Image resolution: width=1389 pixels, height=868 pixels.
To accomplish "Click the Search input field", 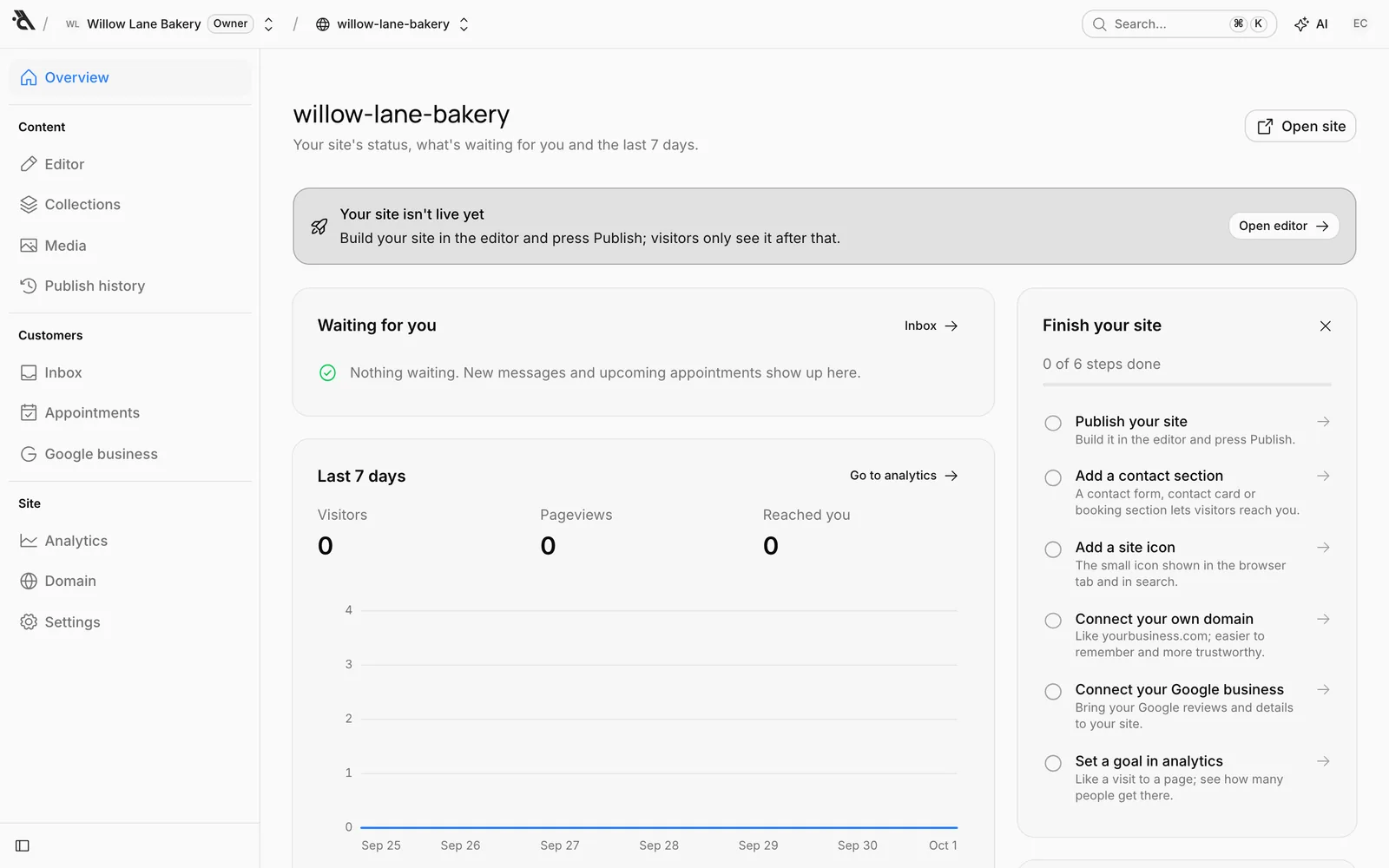I will point(1179,24).
